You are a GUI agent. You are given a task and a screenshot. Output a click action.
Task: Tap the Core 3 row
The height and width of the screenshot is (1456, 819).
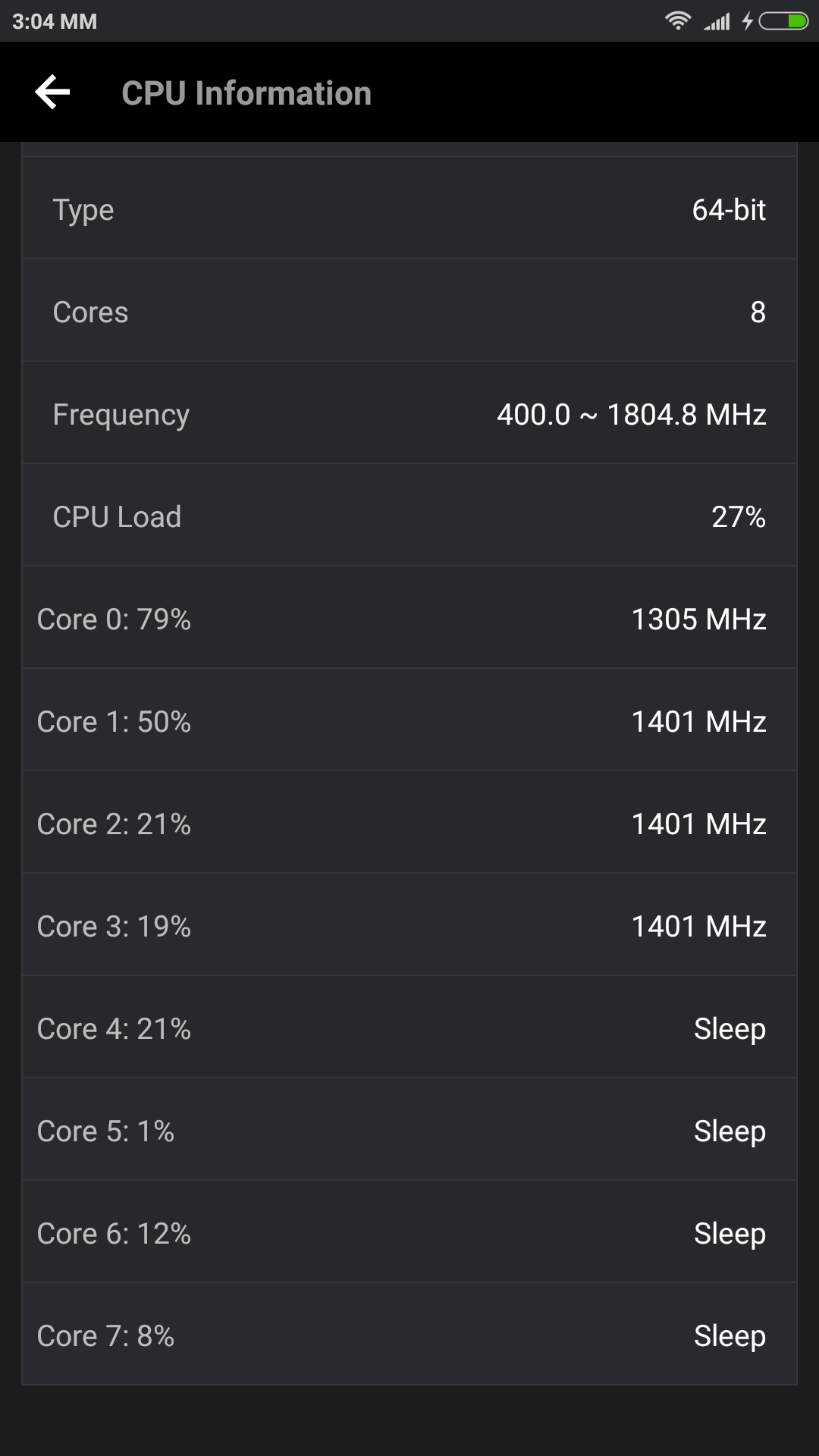[x=409, y=926]
